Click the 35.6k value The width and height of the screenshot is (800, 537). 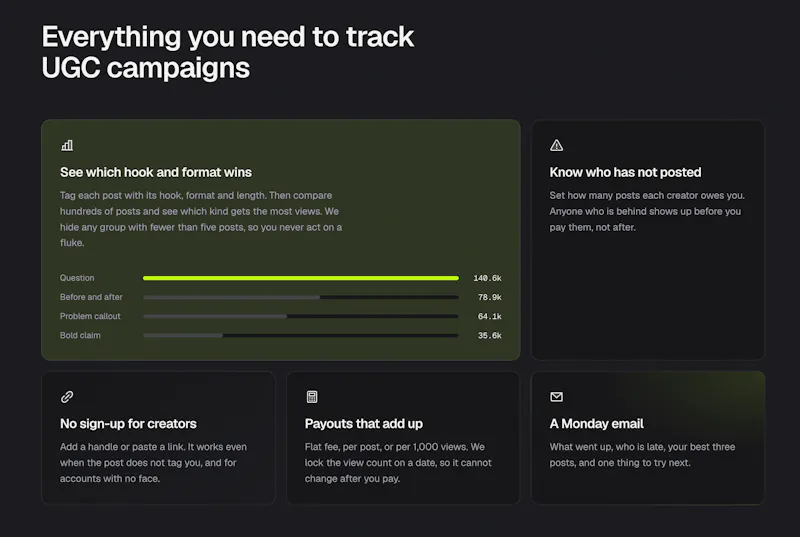tap(489, 336)
